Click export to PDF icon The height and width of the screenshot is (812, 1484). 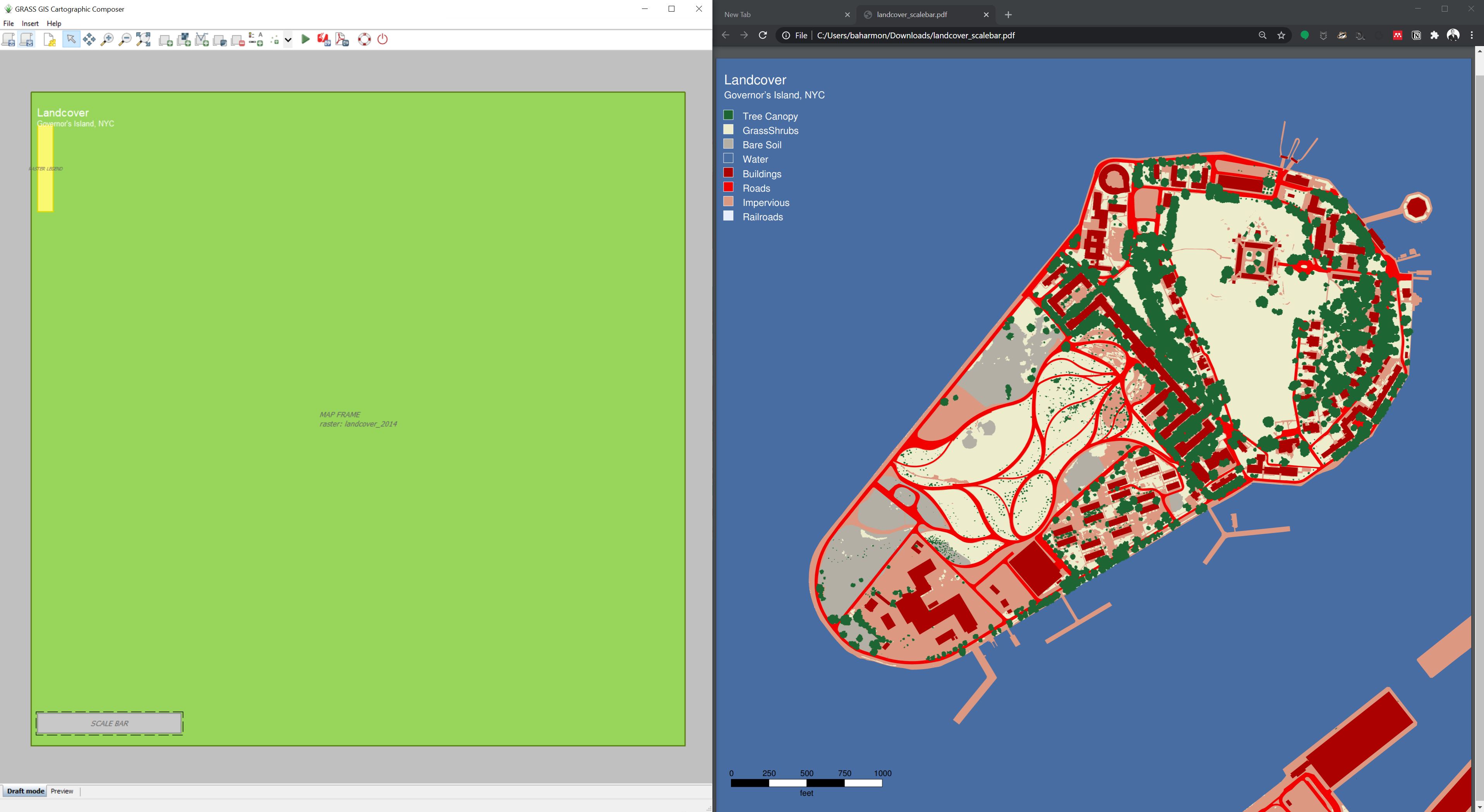(342, 39)
